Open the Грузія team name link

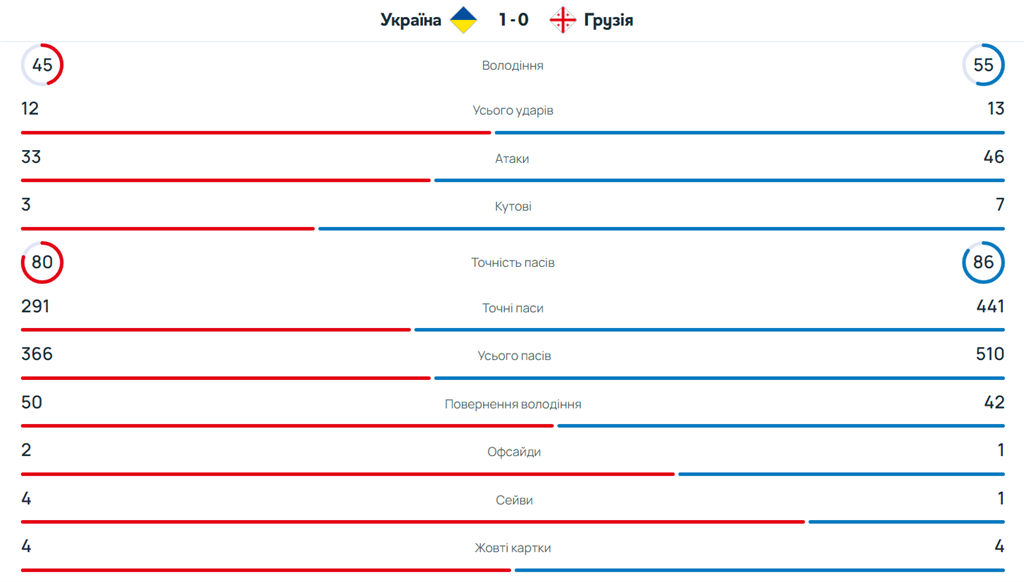tap(608, 20)
